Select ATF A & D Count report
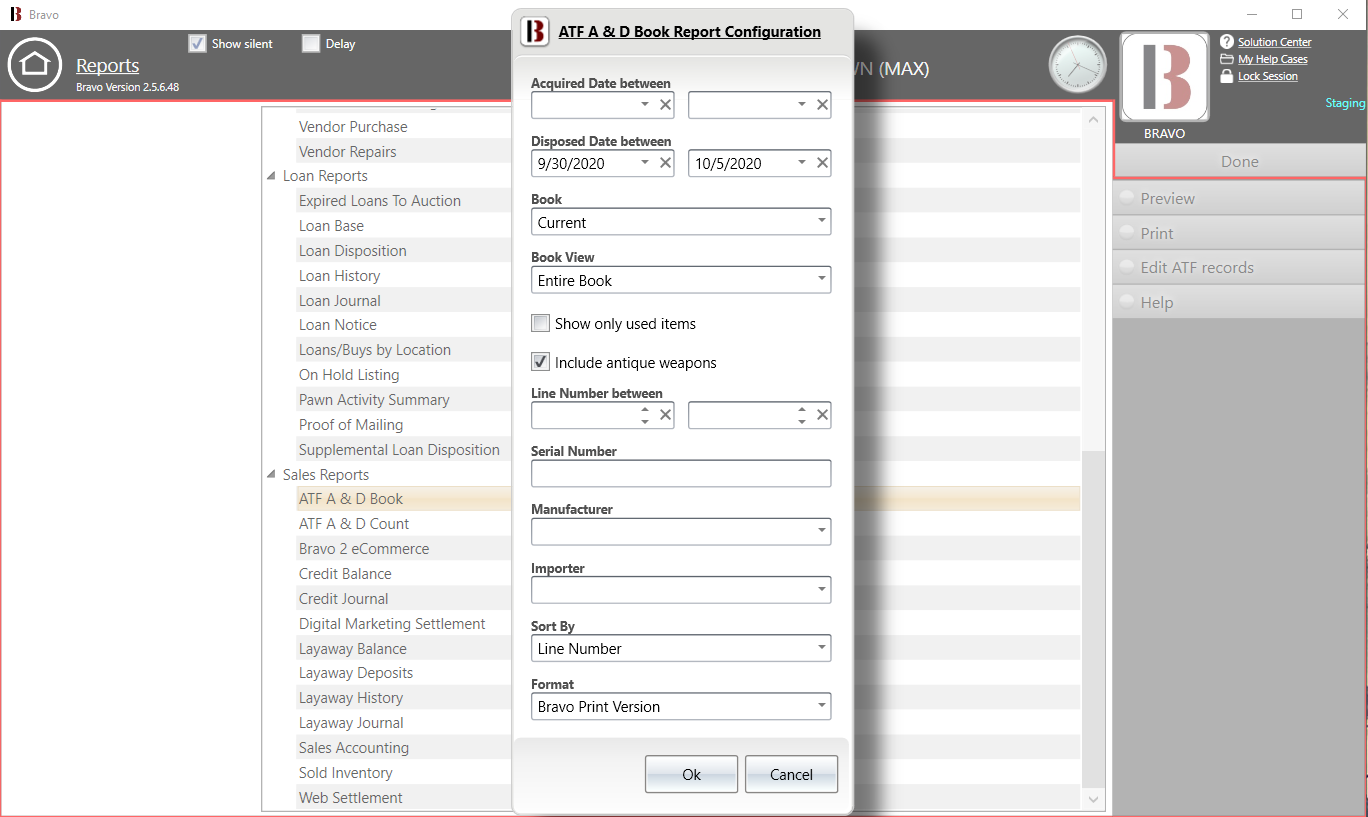 point(354,524)
